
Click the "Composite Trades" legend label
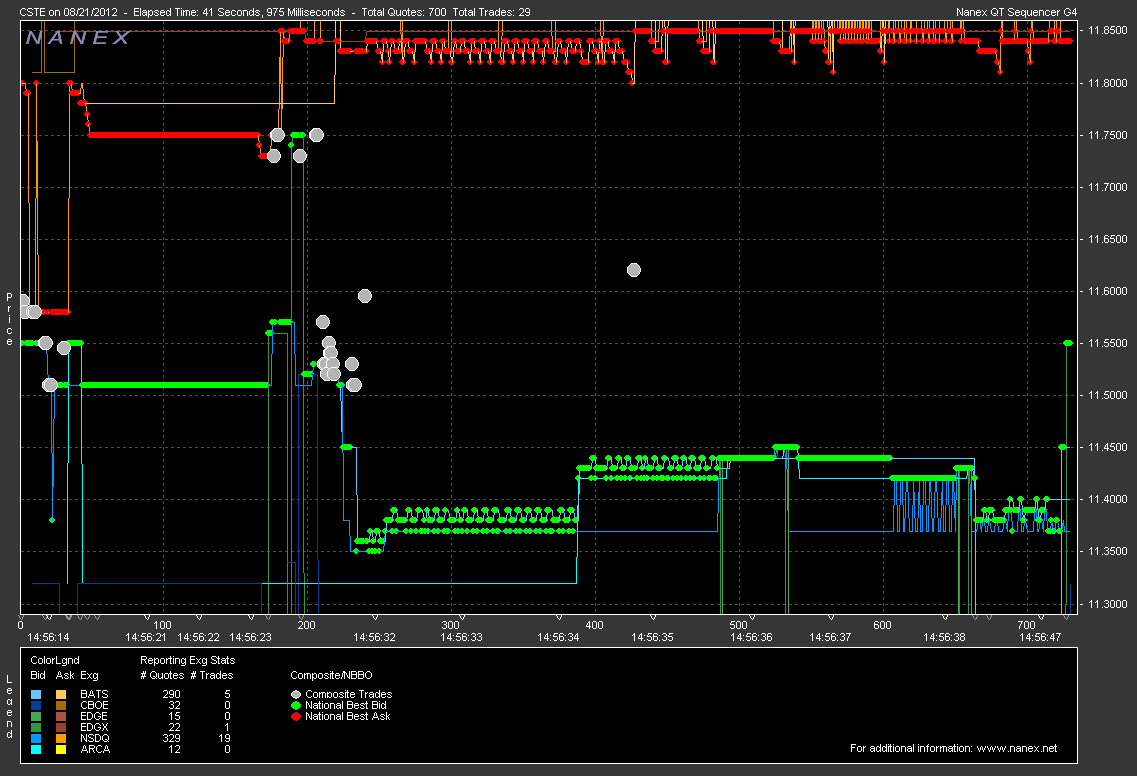[x=349, y=695]
